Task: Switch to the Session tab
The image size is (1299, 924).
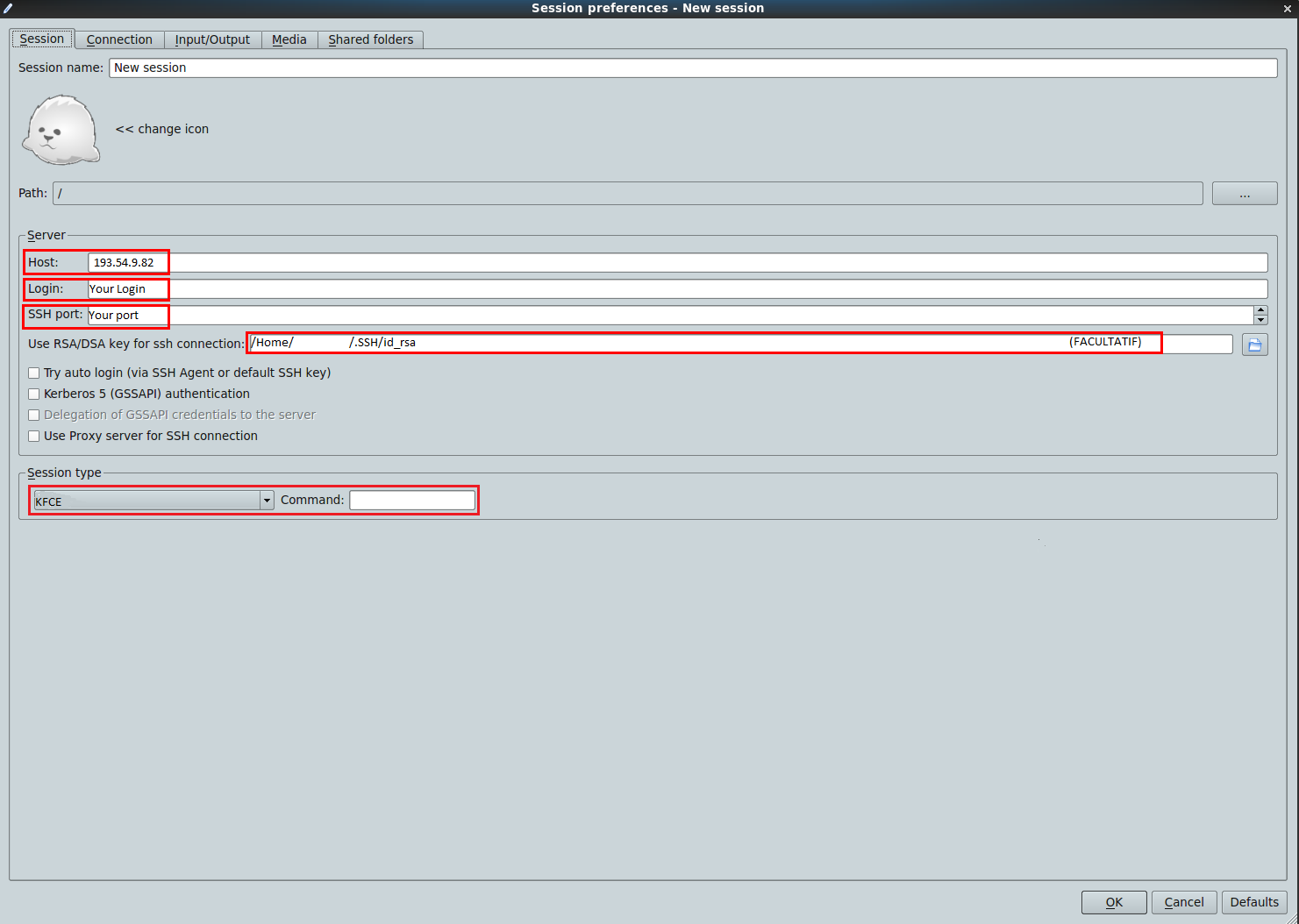Action: coord(42,39)
